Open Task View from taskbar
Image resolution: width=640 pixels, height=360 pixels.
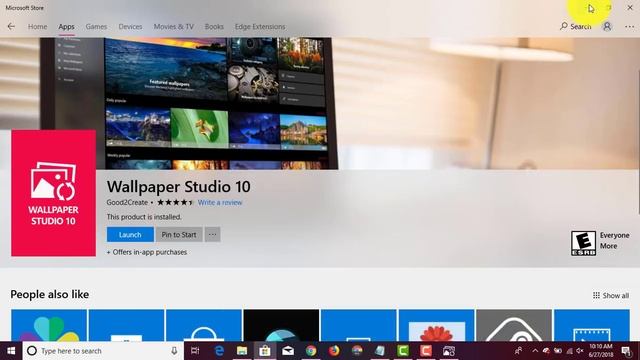(x=195, y=351)
